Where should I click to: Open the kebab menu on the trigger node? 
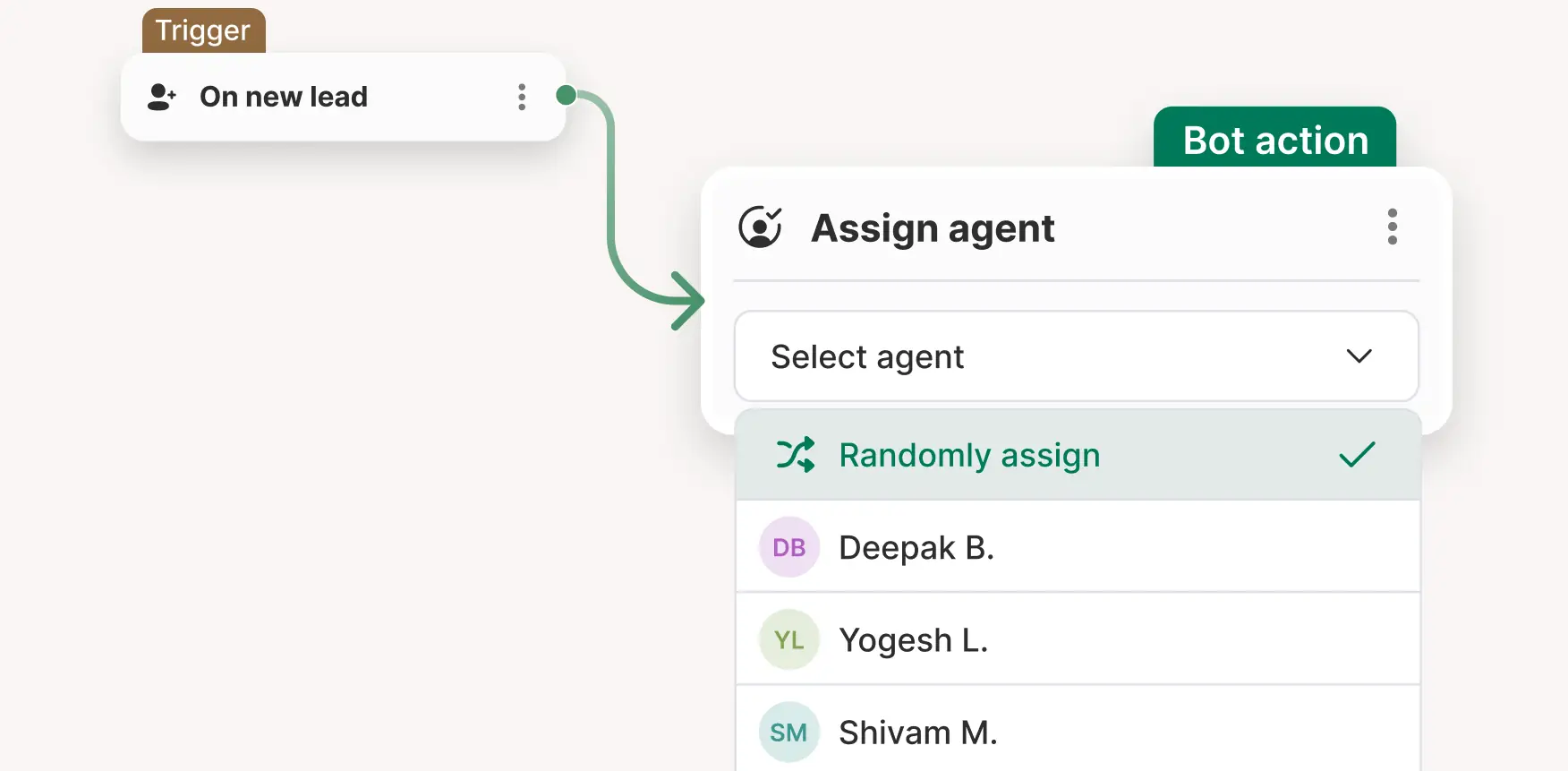point(522,97)
